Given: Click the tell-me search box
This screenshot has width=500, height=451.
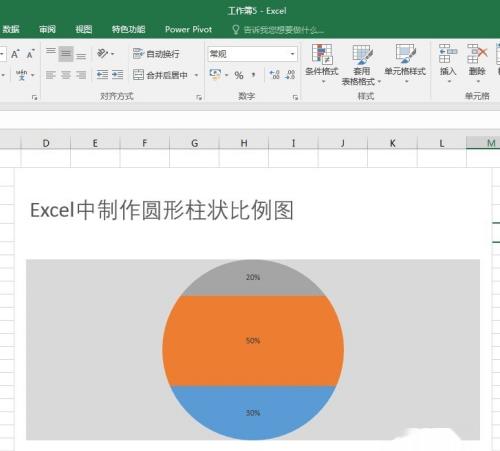Looking at the screenshot, I should 278,30.
